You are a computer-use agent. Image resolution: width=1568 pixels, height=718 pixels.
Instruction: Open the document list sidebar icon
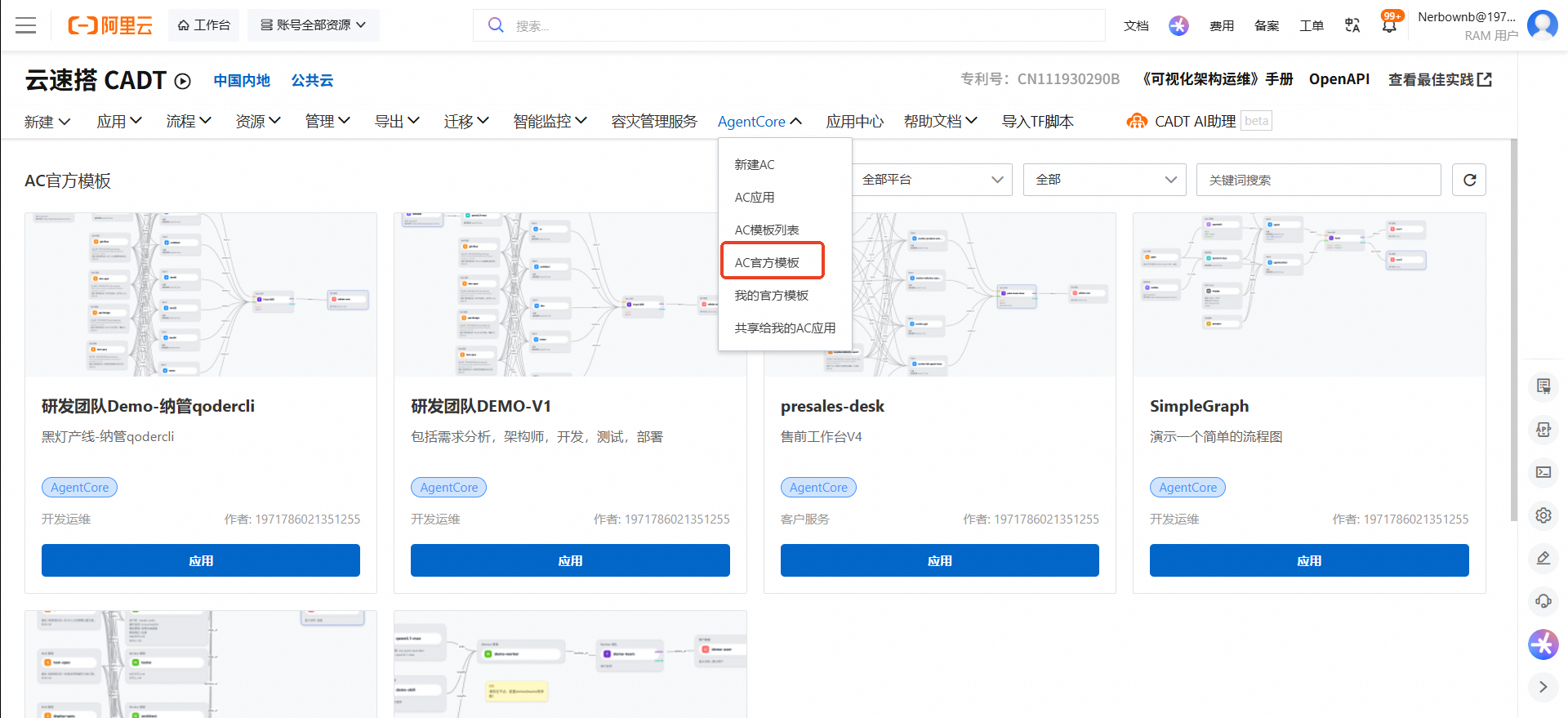1543,386
